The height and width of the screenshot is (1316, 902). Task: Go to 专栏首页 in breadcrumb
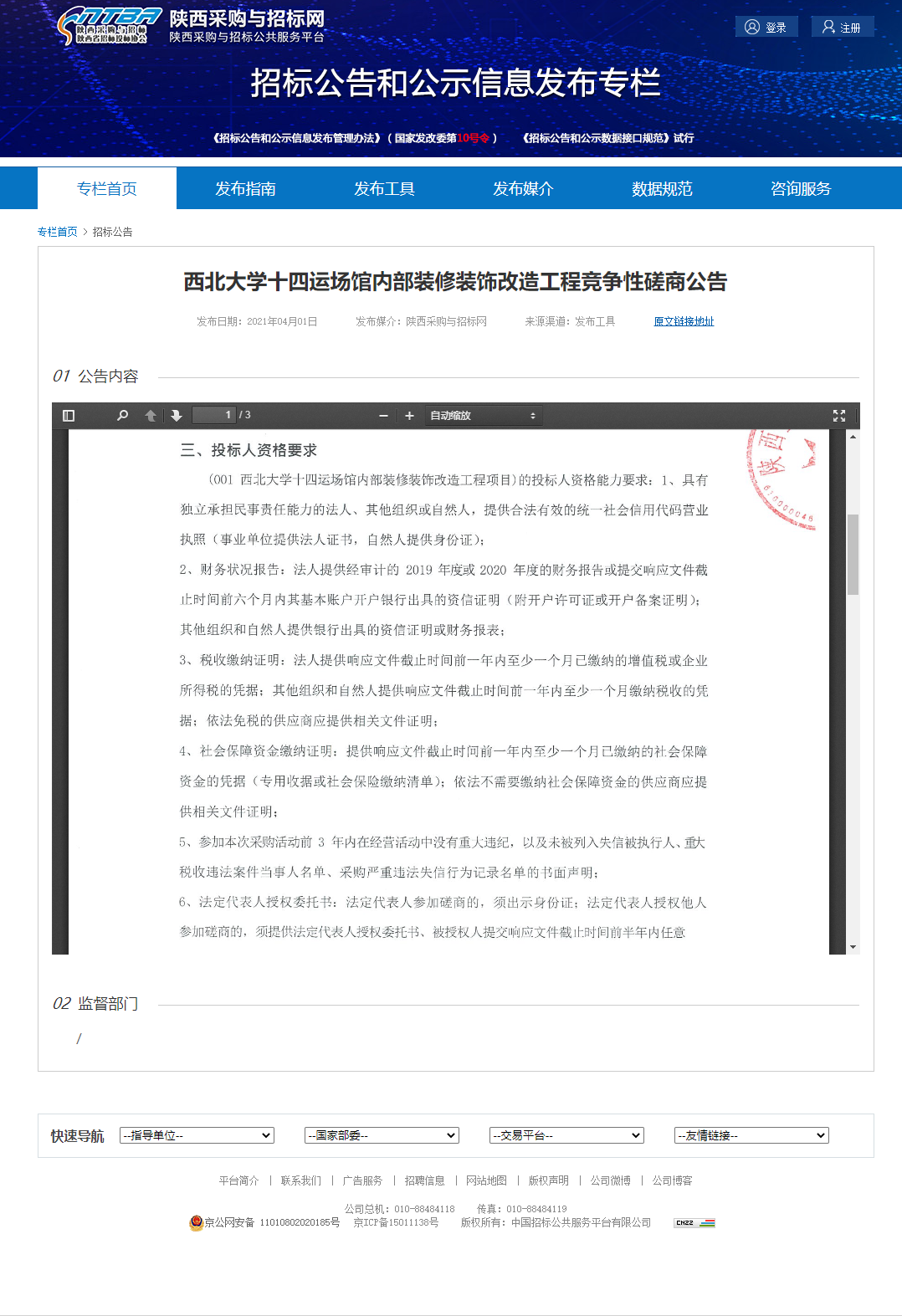pyautogui.click(x=57, y=232)
